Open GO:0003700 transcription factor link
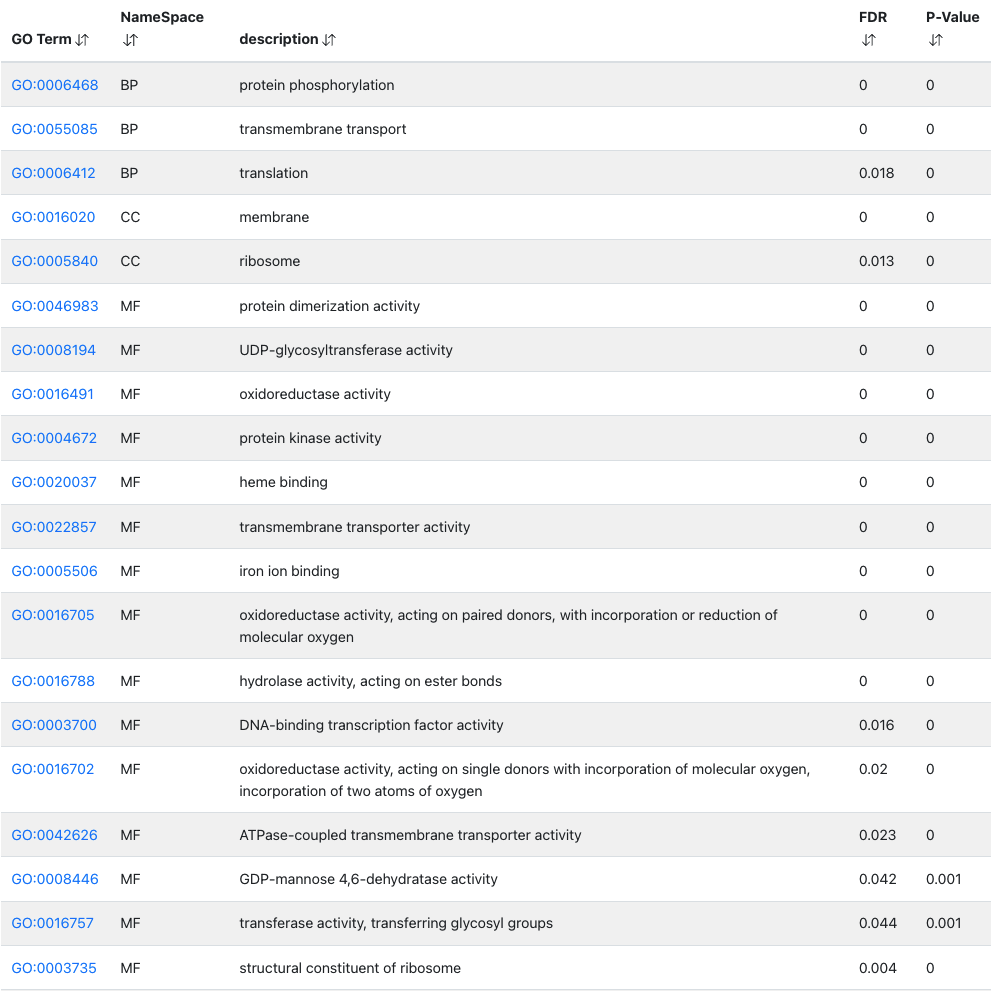 point(54,725)
